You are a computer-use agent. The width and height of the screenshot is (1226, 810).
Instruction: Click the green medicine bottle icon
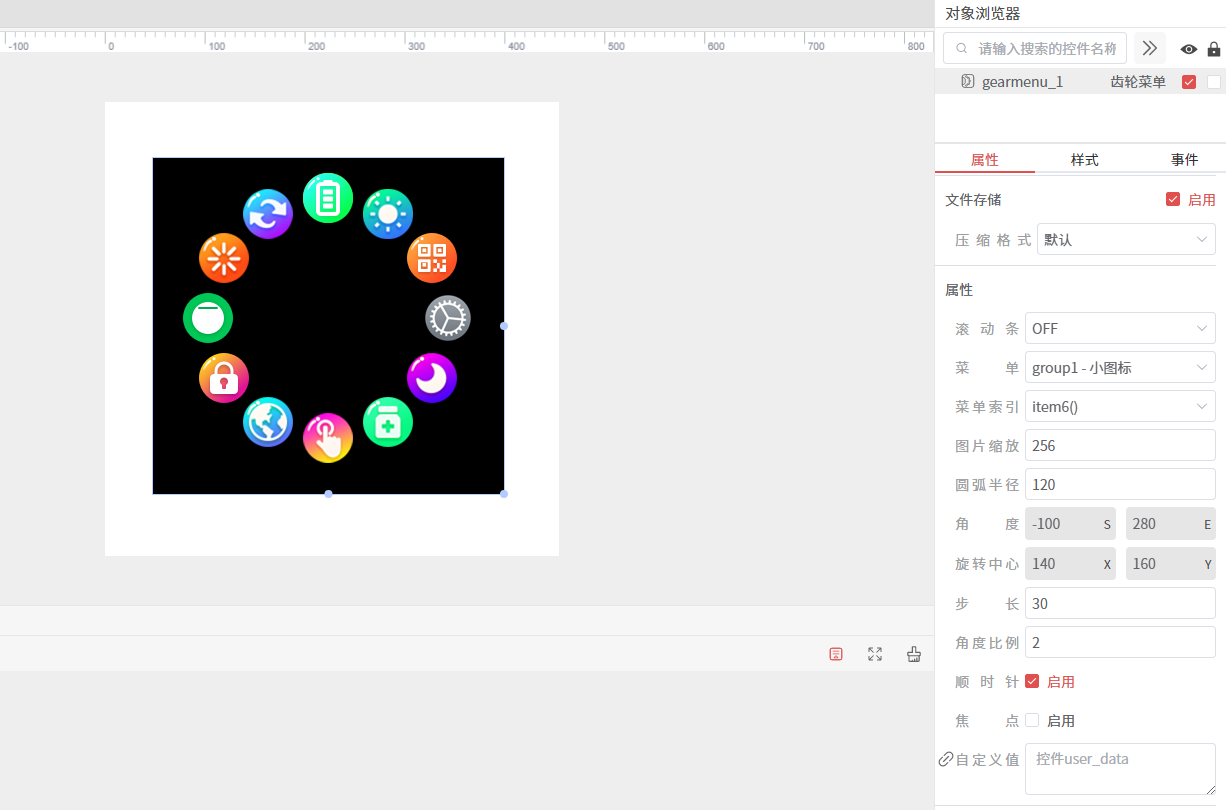point(388,422)
